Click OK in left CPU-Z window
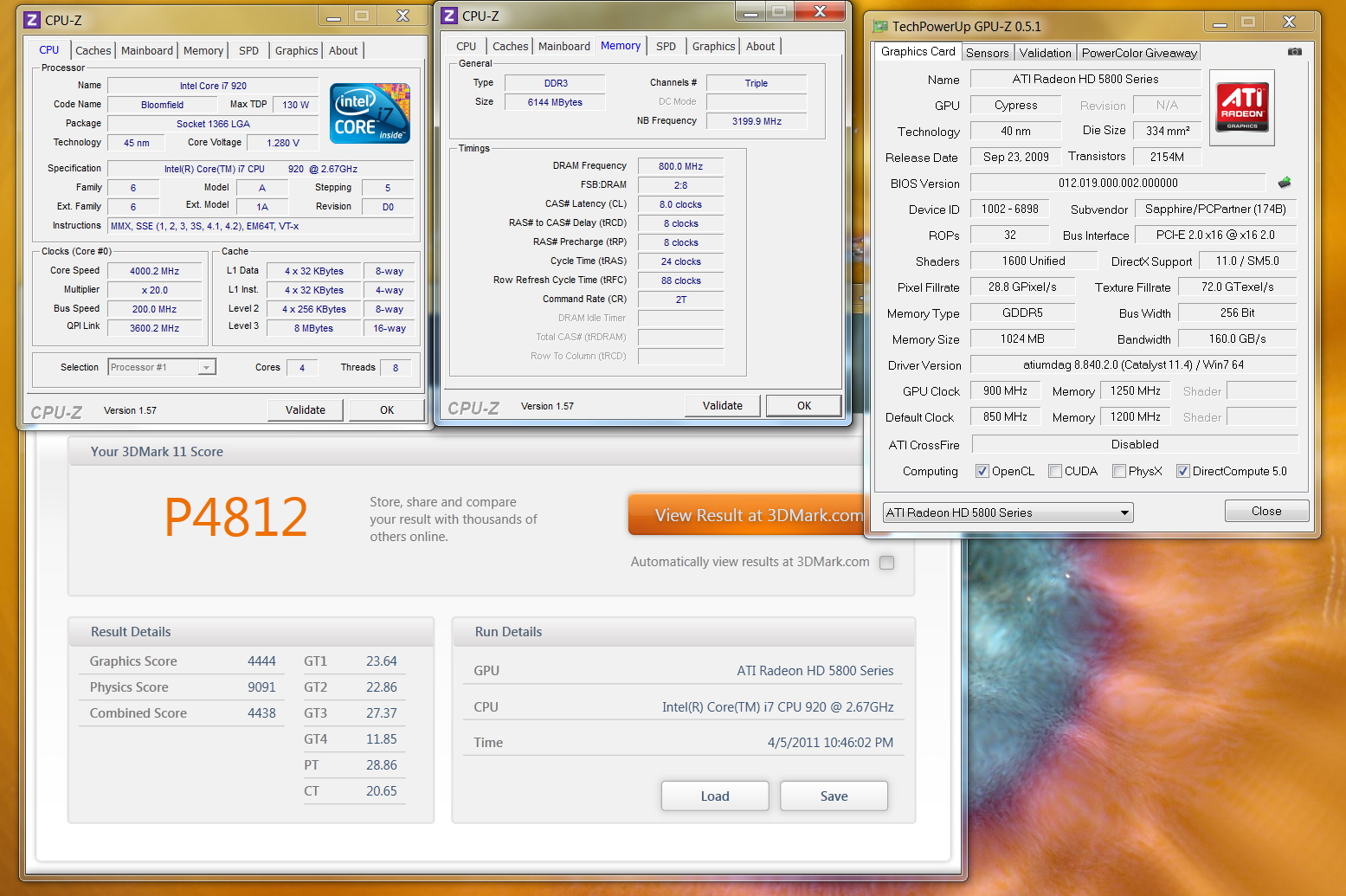Image resolution: width=1346 pixels, height=896 pixels. point(387,410)
